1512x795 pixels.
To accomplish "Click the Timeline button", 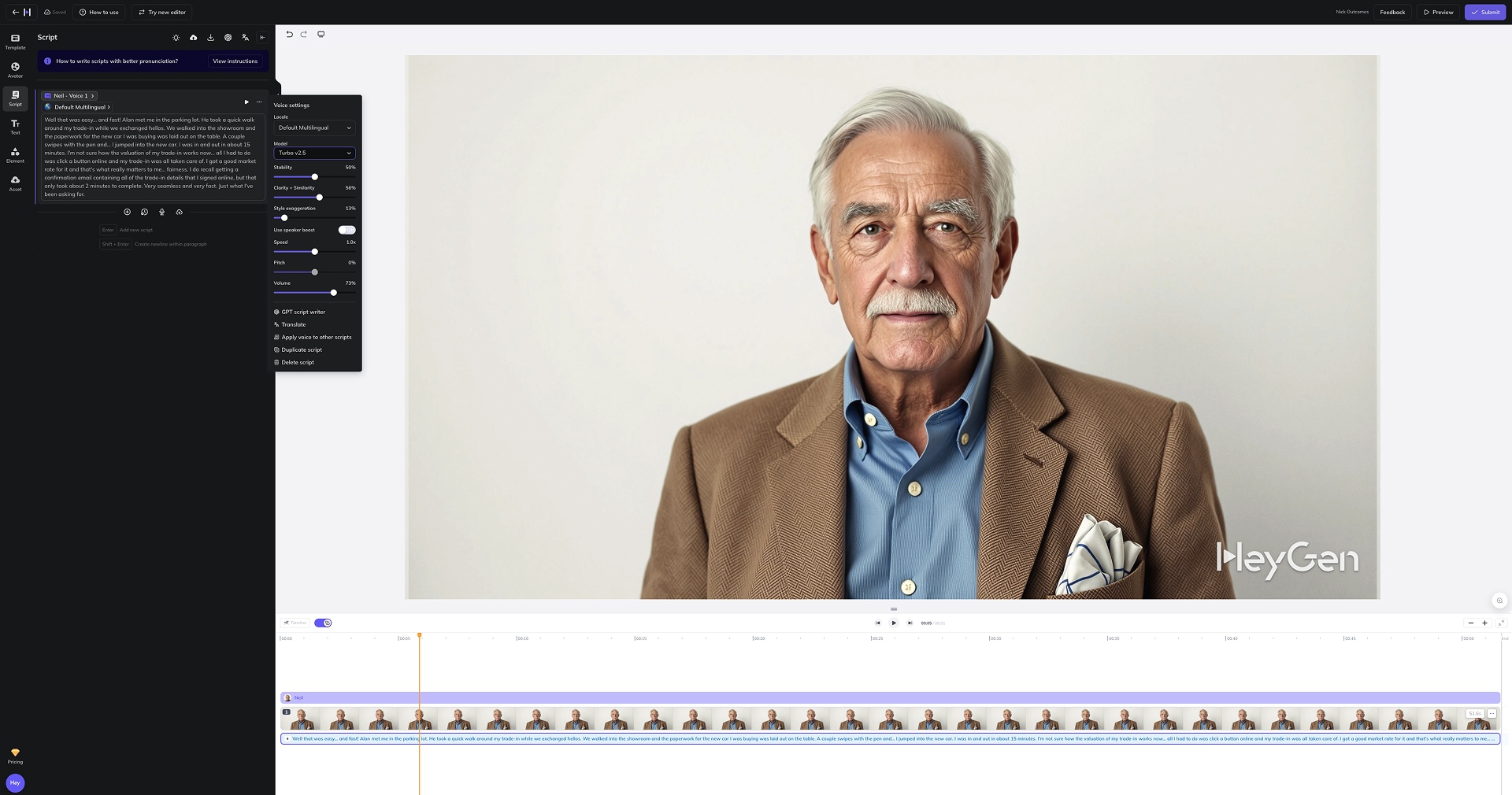I will pos(295,623).
